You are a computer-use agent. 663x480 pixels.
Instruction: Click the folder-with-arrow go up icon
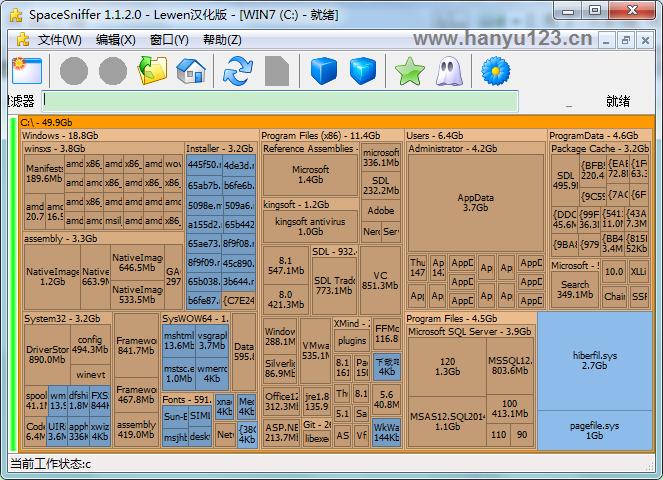point(152,71)
